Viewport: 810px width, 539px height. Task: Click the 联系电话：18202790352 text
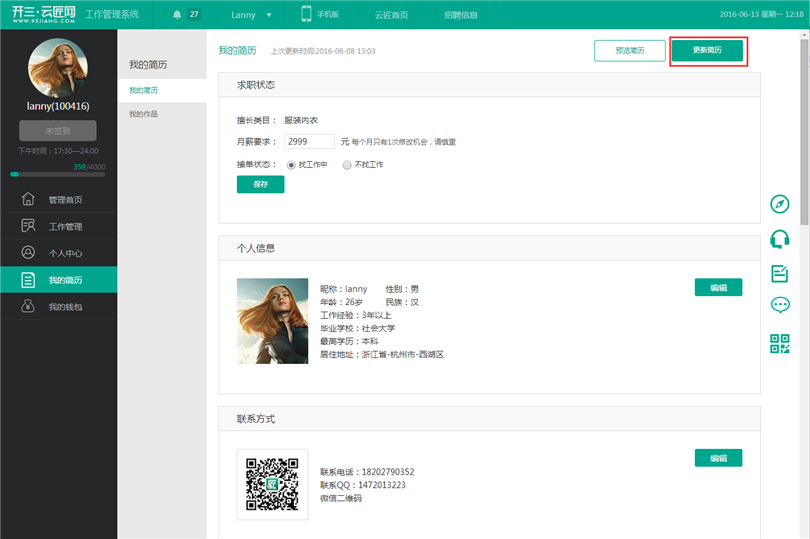[367, 472]
